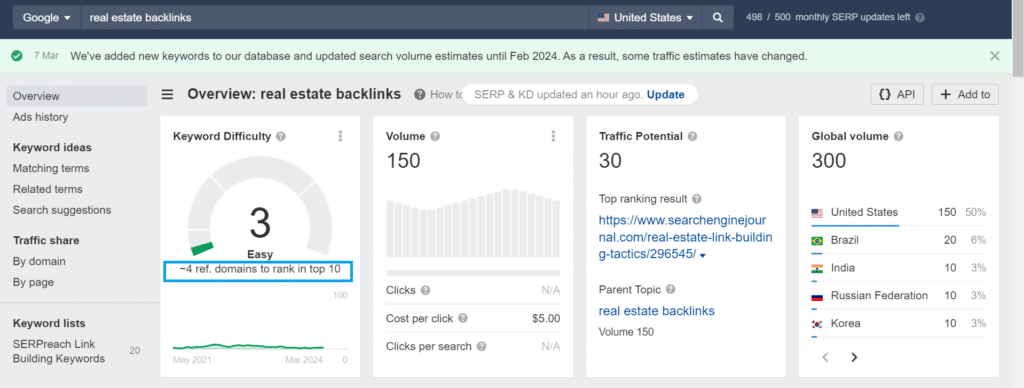Click the Add to button
Image resolution: width=1024 pixels, height=388 pixels.
[x=965, y=95]
